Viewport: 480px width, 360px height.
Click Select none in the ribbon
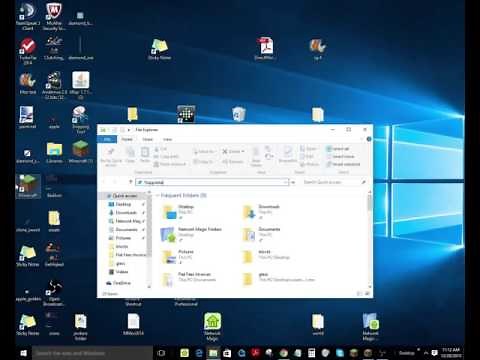[x=340, y=156]
